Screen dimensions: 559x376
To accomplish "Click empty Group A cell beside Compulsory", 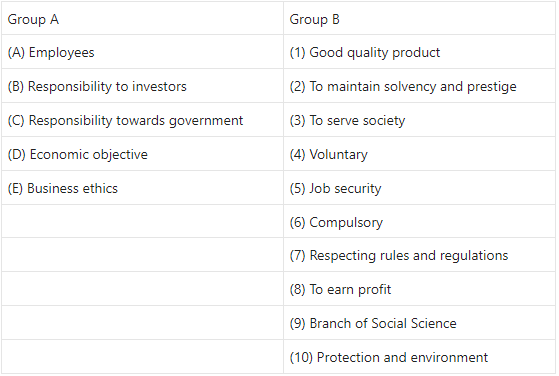I will pos(142,222).
